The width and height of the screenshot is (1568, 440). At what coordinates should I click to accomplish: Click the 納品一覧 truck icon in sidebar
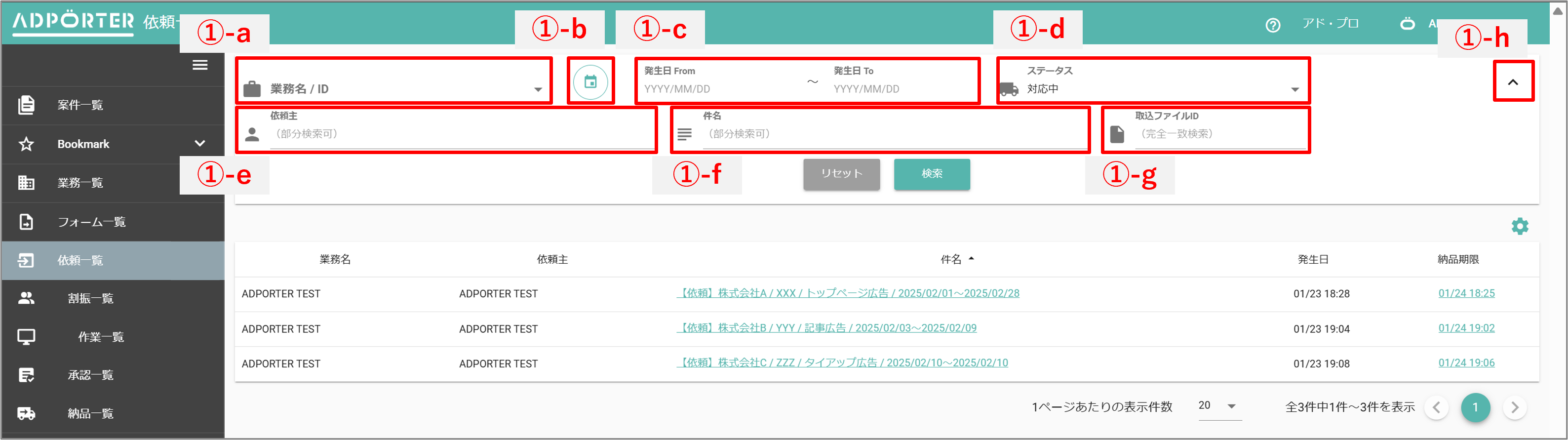[x=26, y=414]
